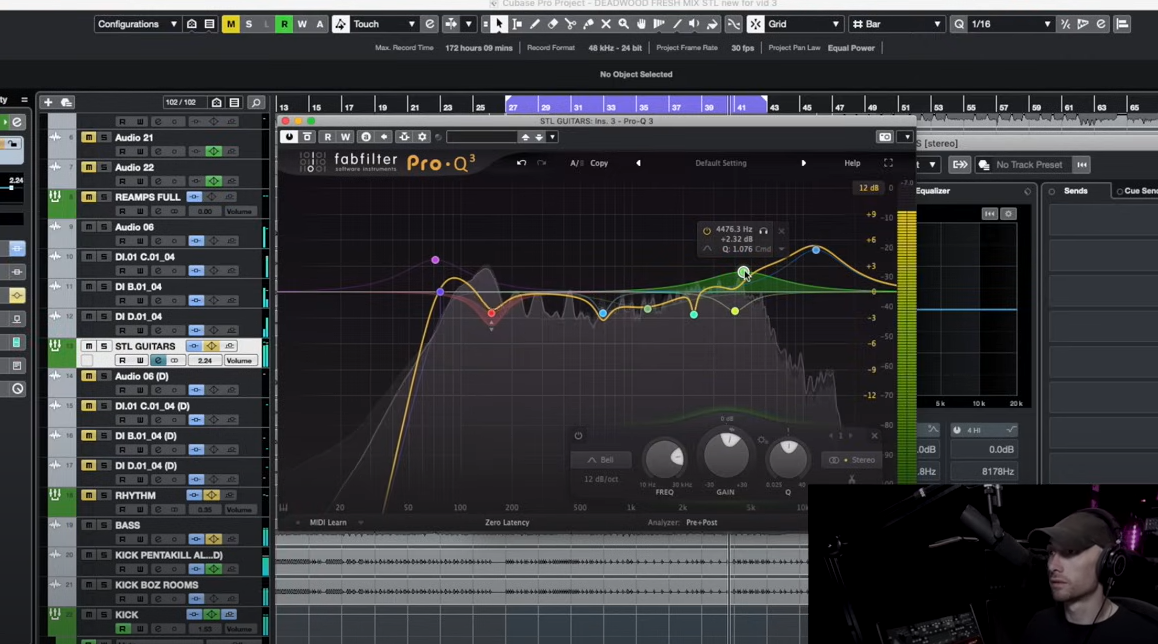This screenshot has height=644, width=1158.
Task: Click the Copy A/B button
Action: tap(599, 163)
